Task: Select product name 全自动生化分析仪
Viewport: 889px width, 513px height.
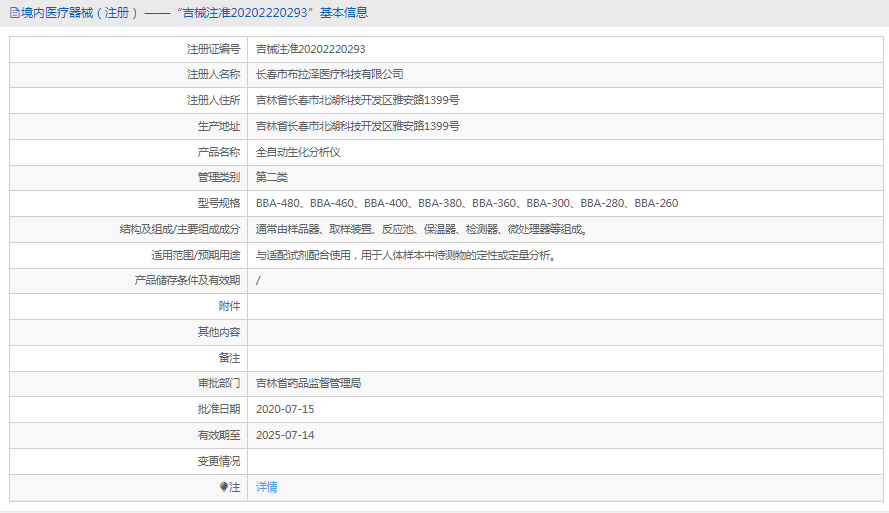Action: 298,152
